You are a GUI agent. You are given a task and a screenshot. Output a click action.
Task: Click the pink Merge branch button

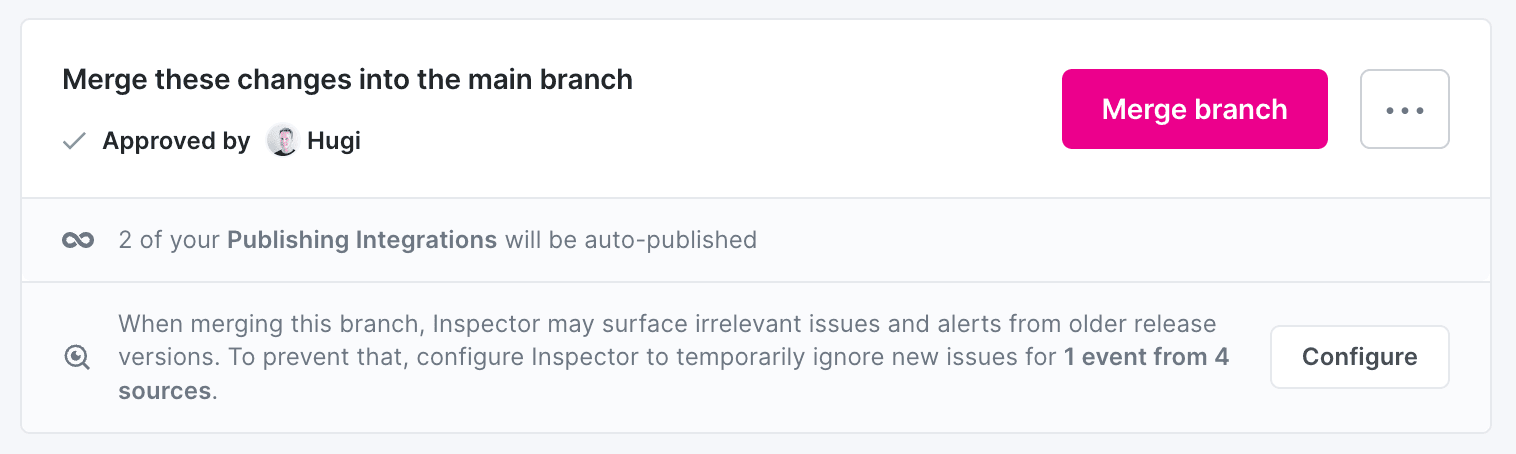[x=1194, y=109]
